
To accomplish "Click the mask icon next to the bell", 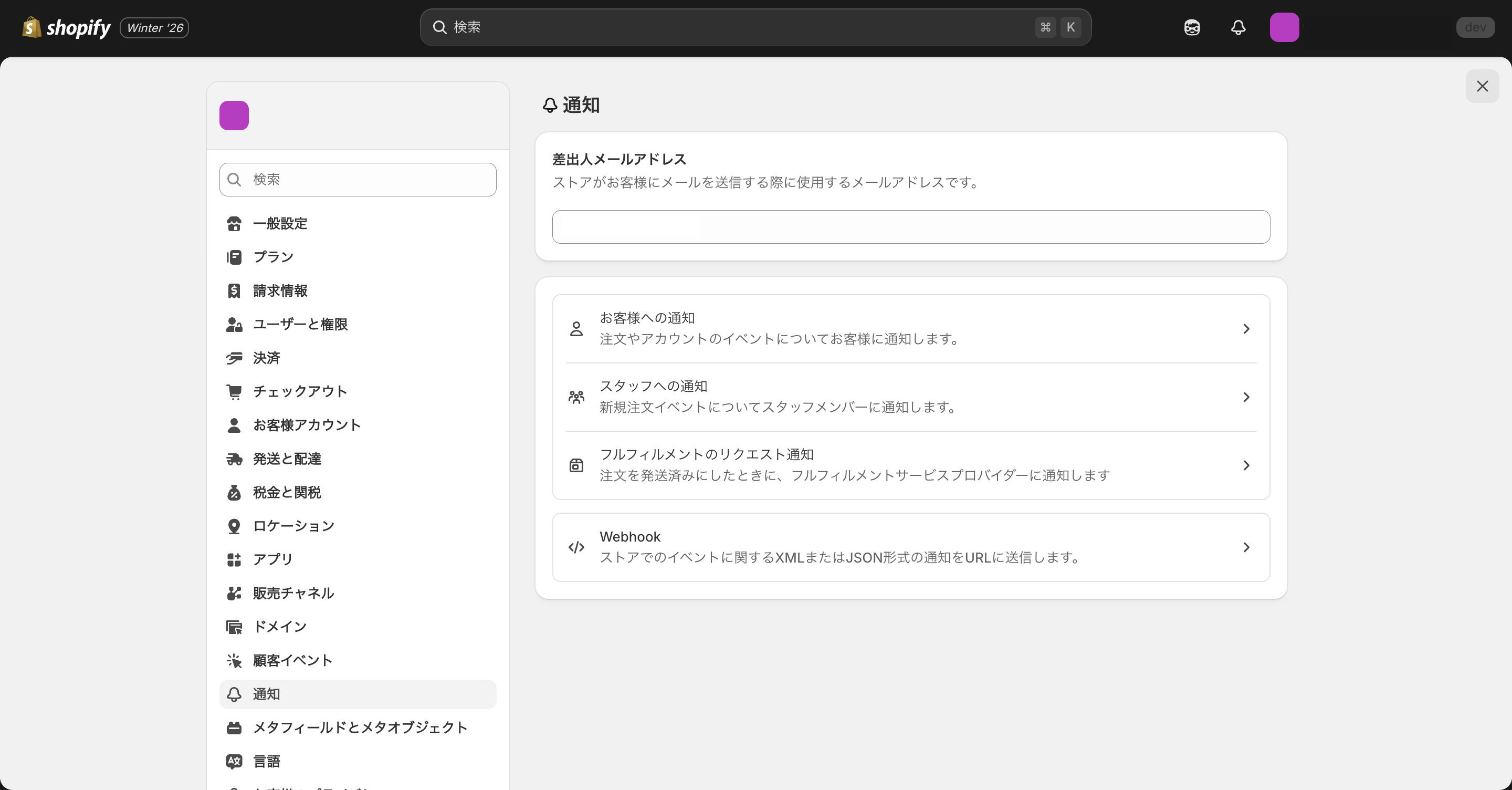I will [x=1192, y=27].
